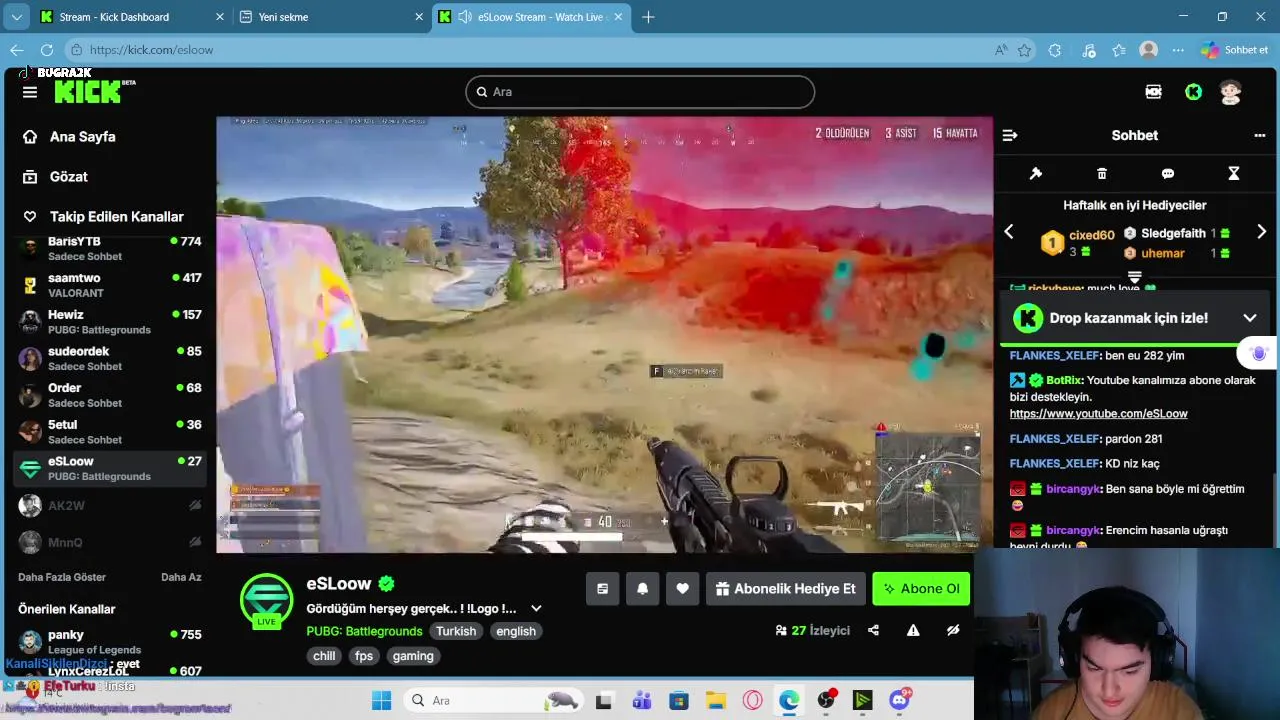Toggle hide viewer count eye icon

click(x=953, y=630)
